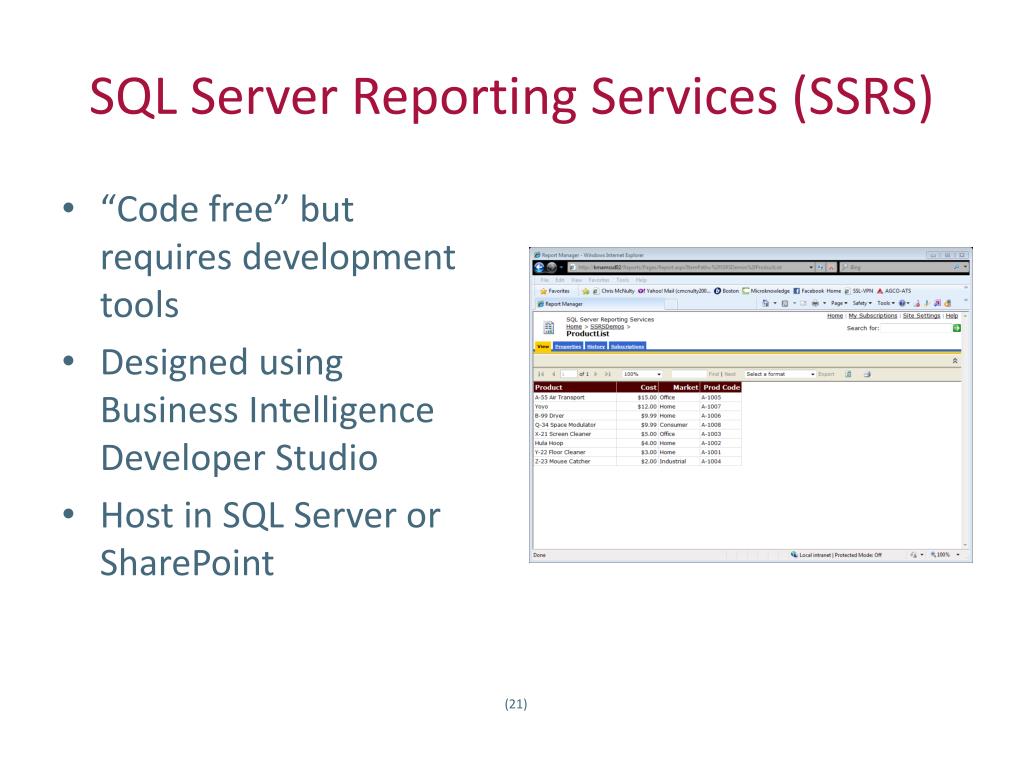Click the Help link in Report Manager
This screenshot has height=768, width=1024.
coord(952,316)
